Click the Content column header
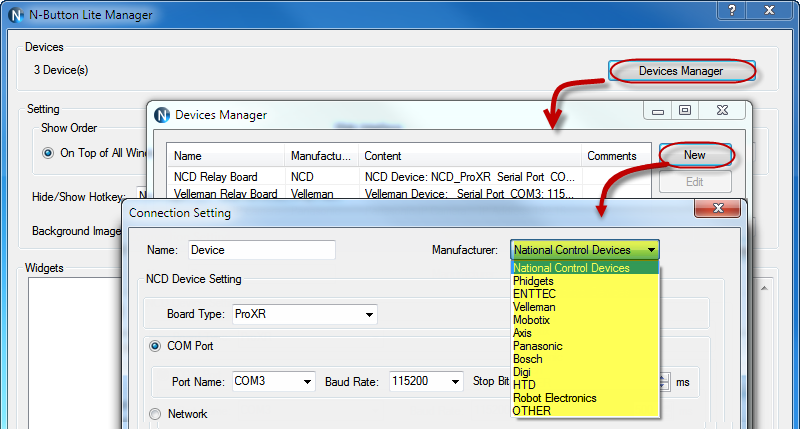The image size is (800, 429). pos(470,156)
